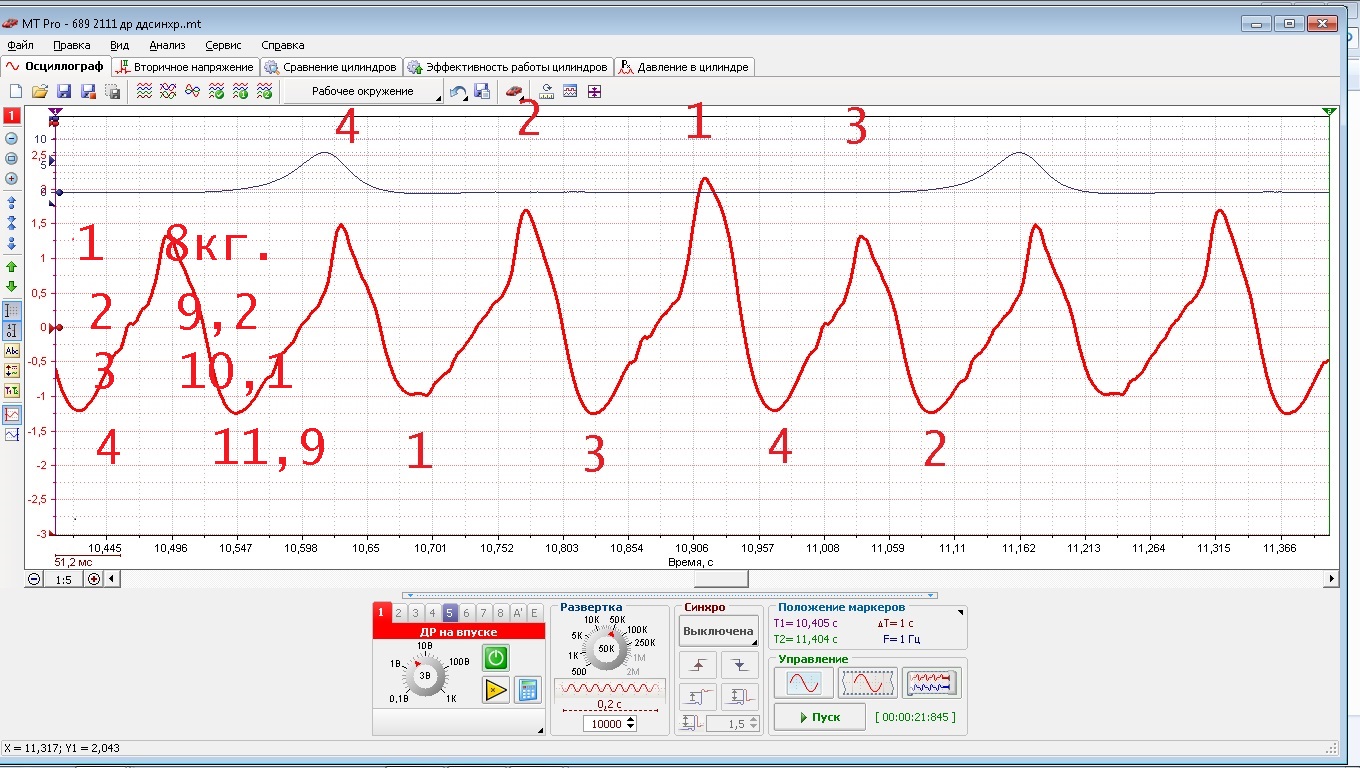This screenshot has width=1360, height=768.
Task: Select channel tab 1 in the channel panel
Action: pos(381,613)
